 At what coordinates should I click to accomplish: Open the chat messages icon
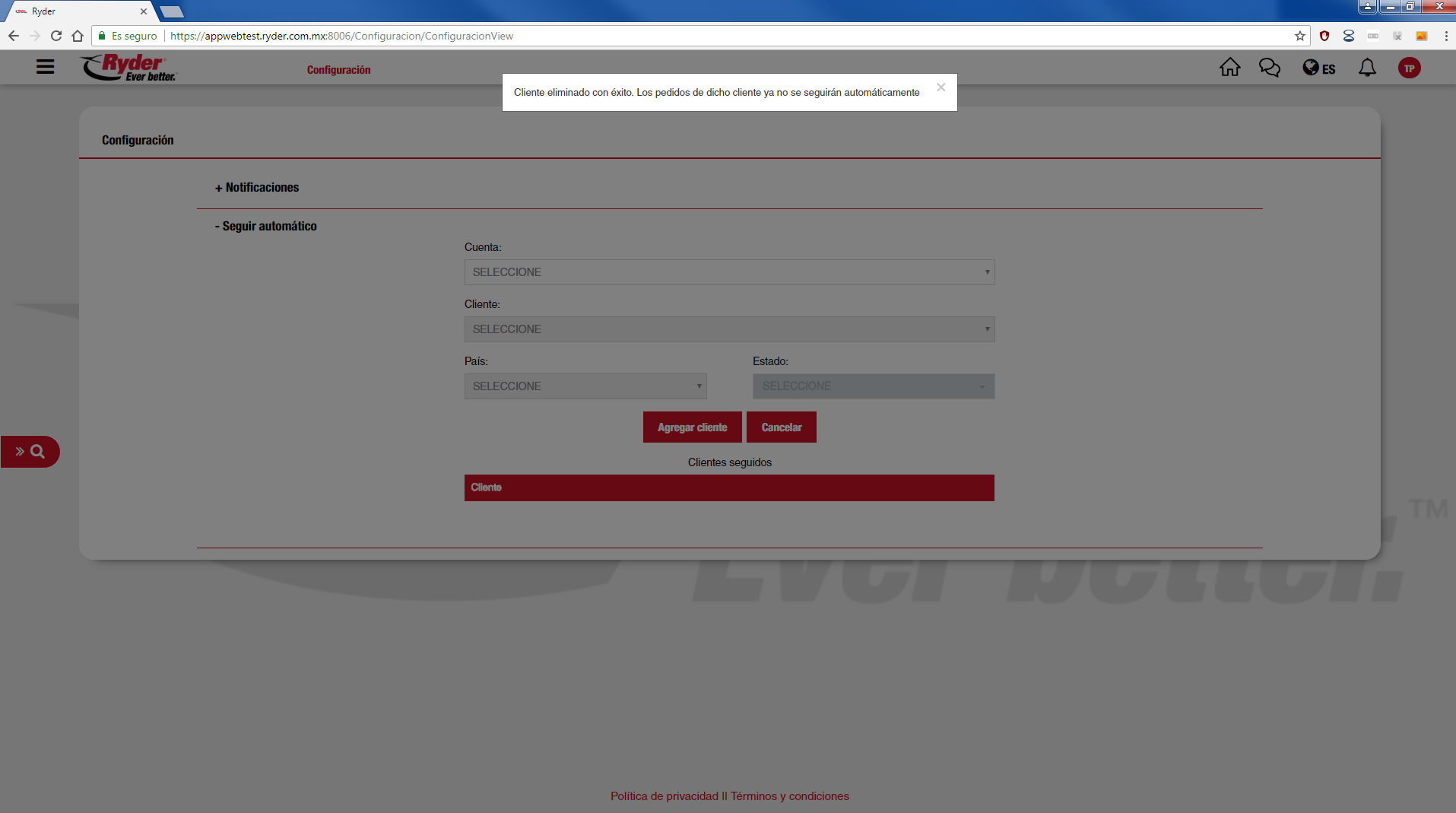(1269, 68)
